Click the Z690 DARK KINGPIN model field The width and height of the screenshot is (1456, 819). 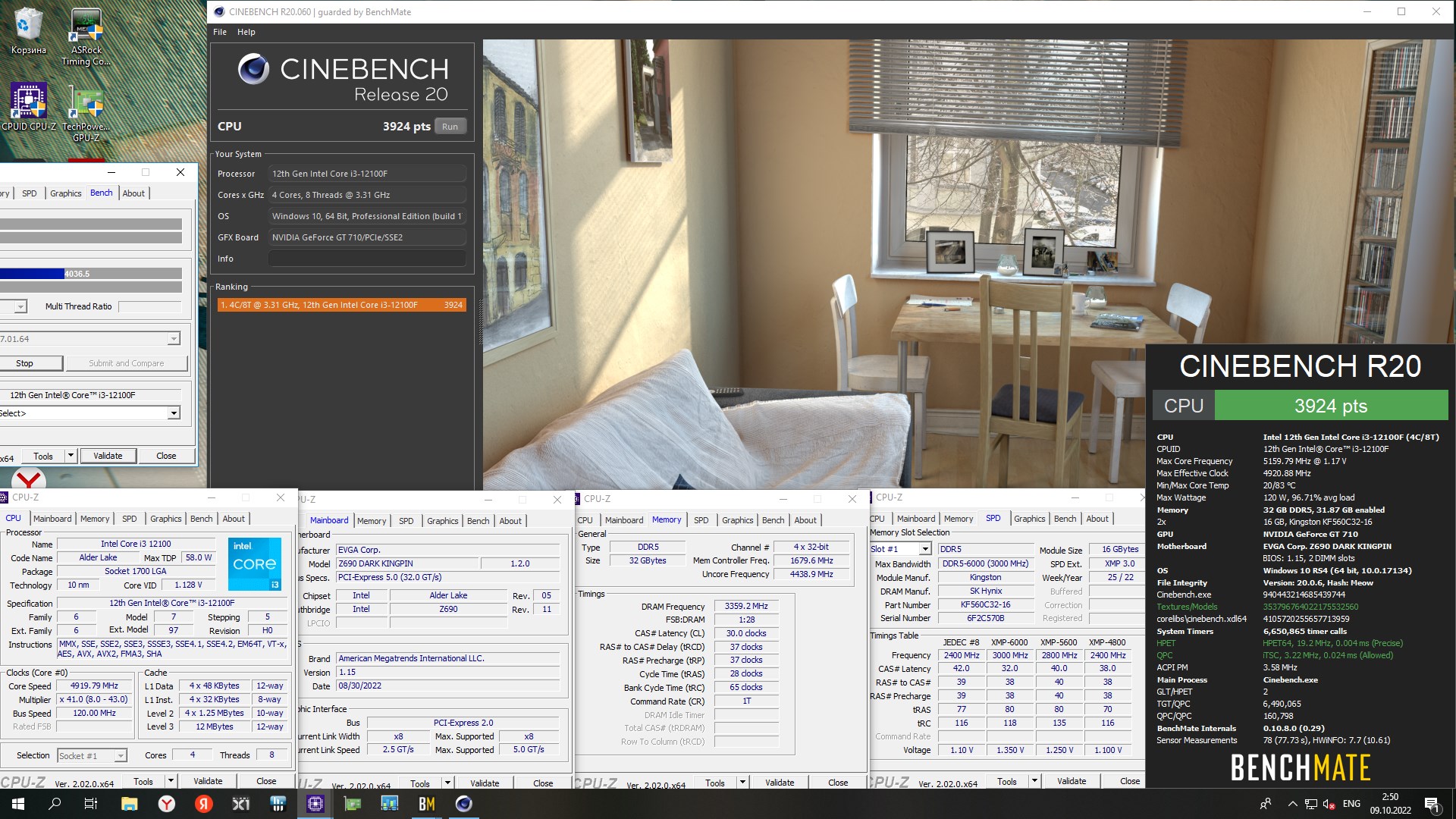tap(407, 563)
